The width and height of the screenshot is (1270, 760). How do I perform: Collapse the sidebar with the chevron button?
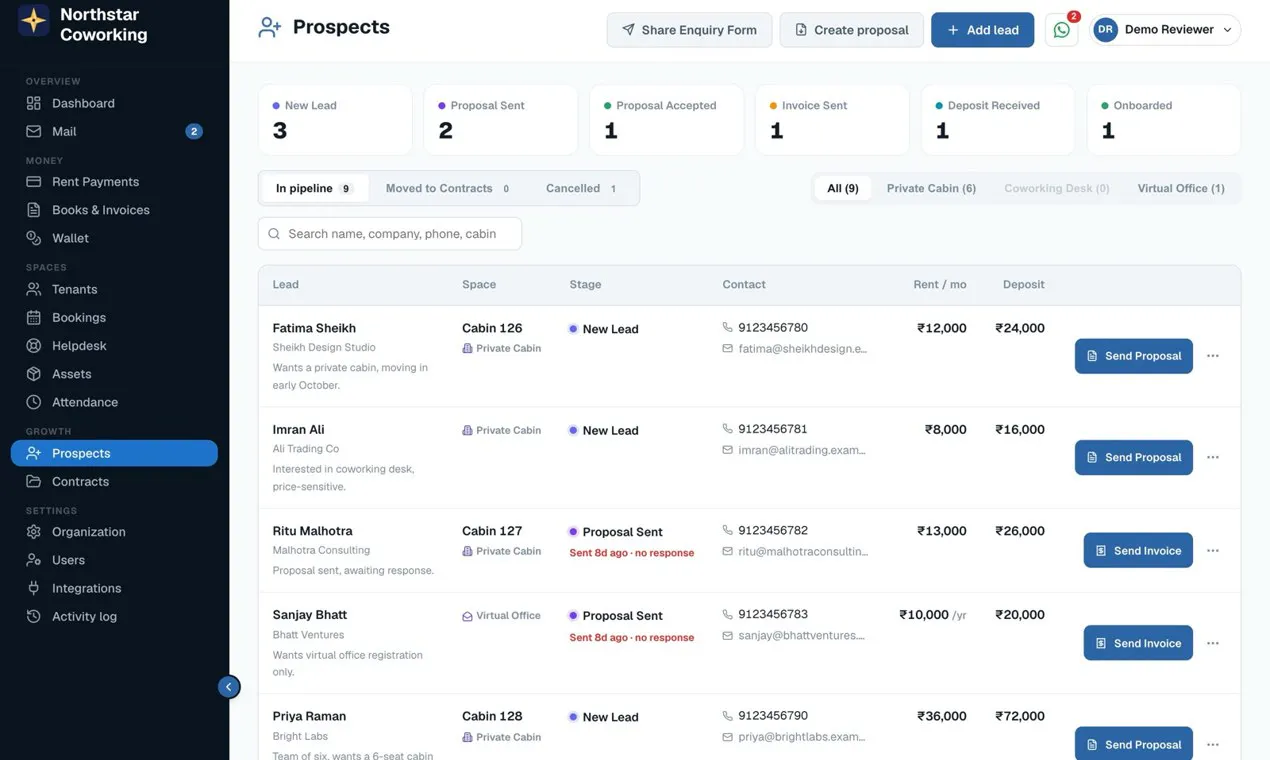coord(229,687)
